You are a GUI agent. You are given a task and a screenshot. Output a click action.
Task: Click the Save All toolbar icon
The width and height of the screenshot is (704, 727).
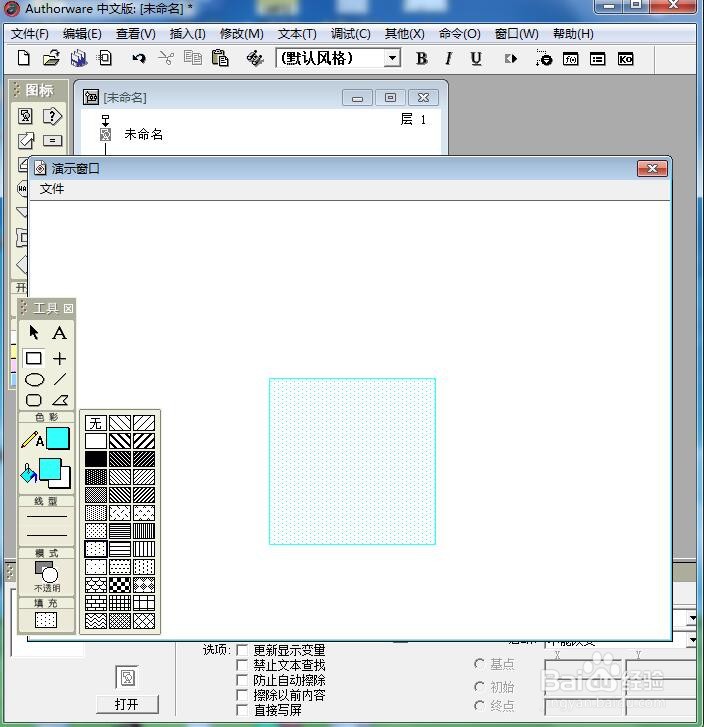coord(79,58)
